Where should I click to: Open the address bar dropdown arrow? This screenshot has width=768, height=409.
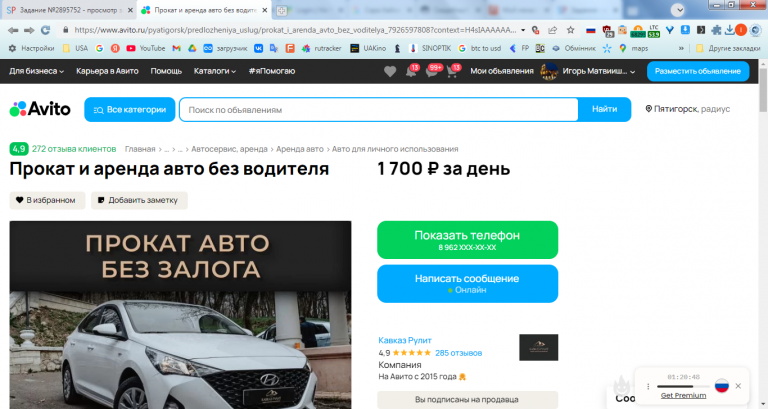pyautogui.click(x=523, y=30)
